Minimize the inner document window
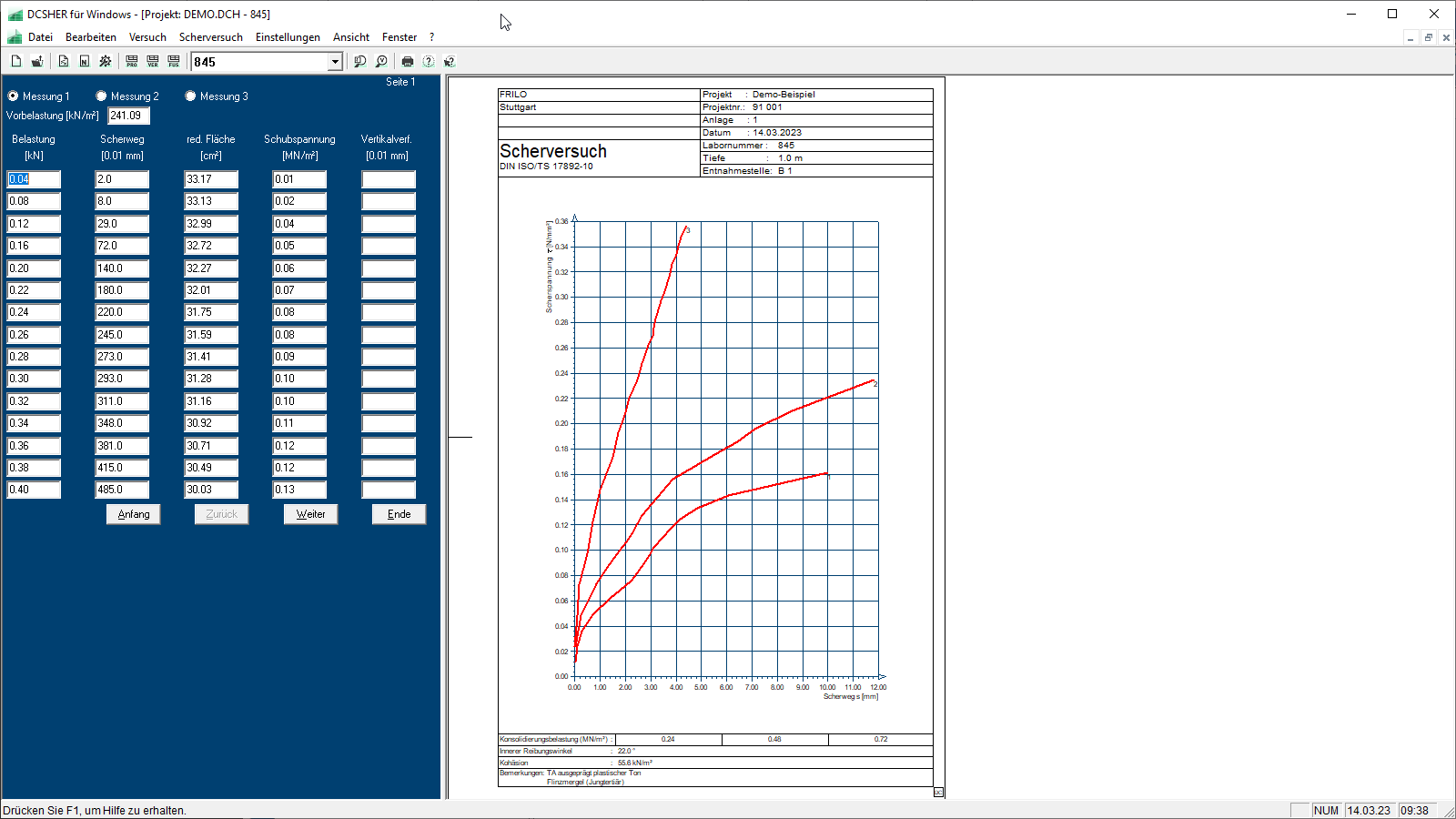1456x819 pixels. point(1410,37)
